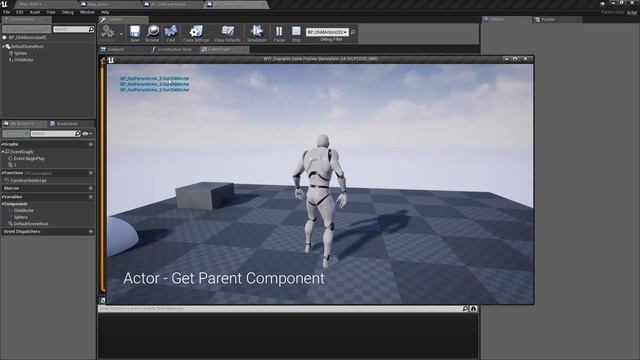The height and width of the screenshot is (360, 640).
Task: Click Add New button in My Blueprint
Action: [x=16, y=133]
